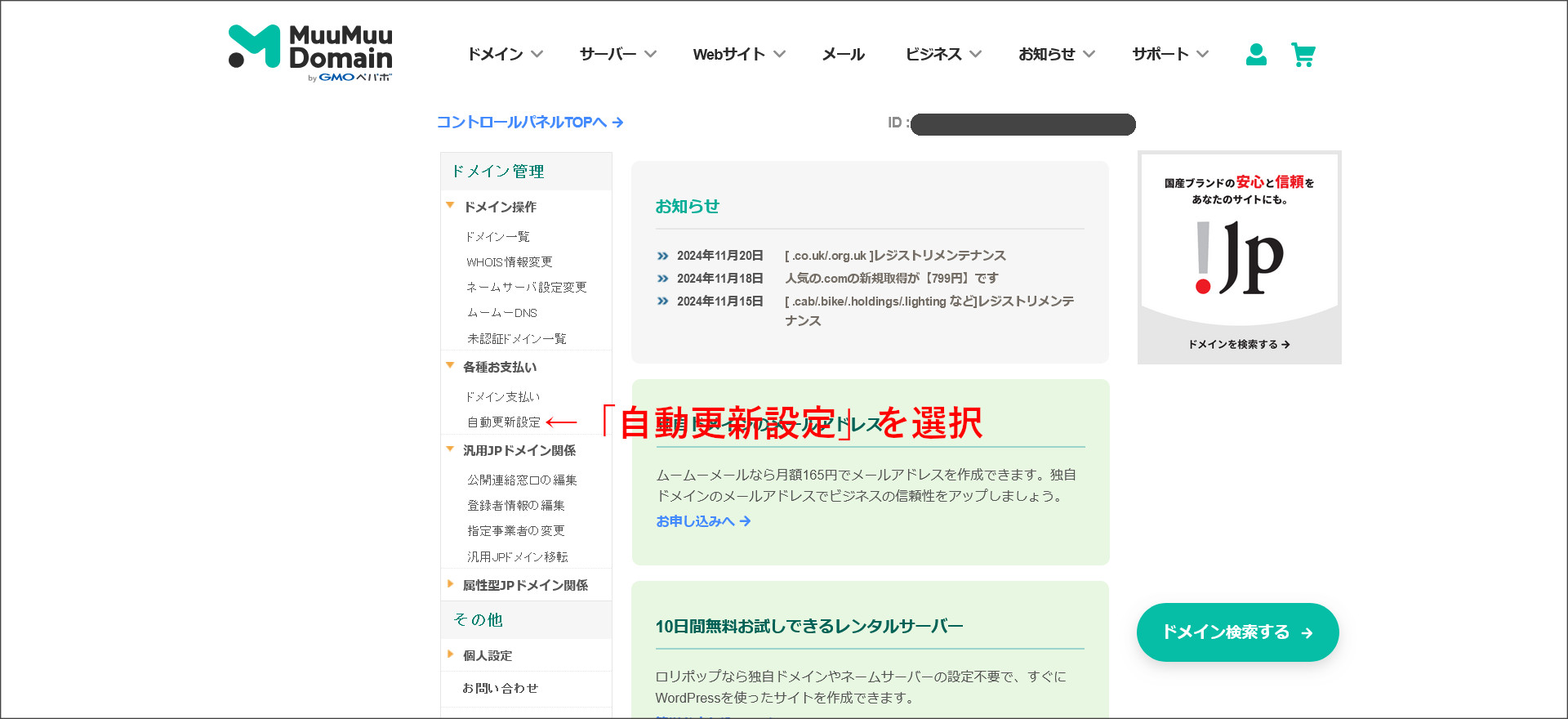Open ドメイン一覧 in sidebar
1568x719 pixels.
click(498, 237)
